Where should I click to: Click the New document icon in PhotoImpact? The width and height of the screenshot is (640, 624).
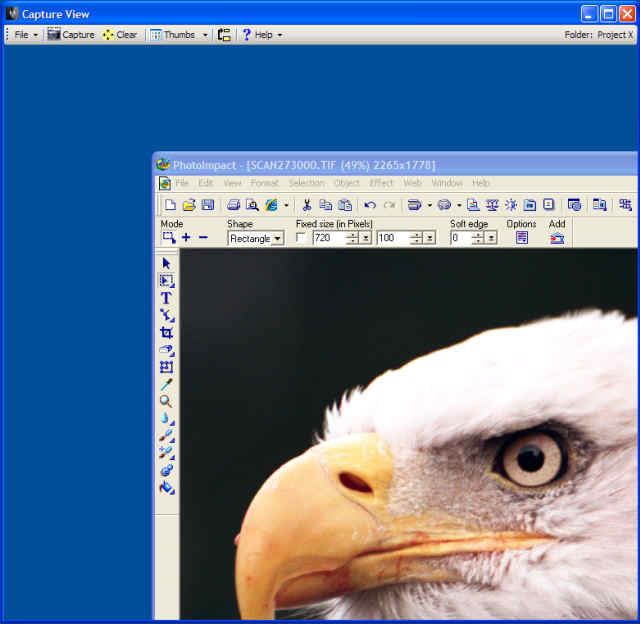click(x=170, y=204)
